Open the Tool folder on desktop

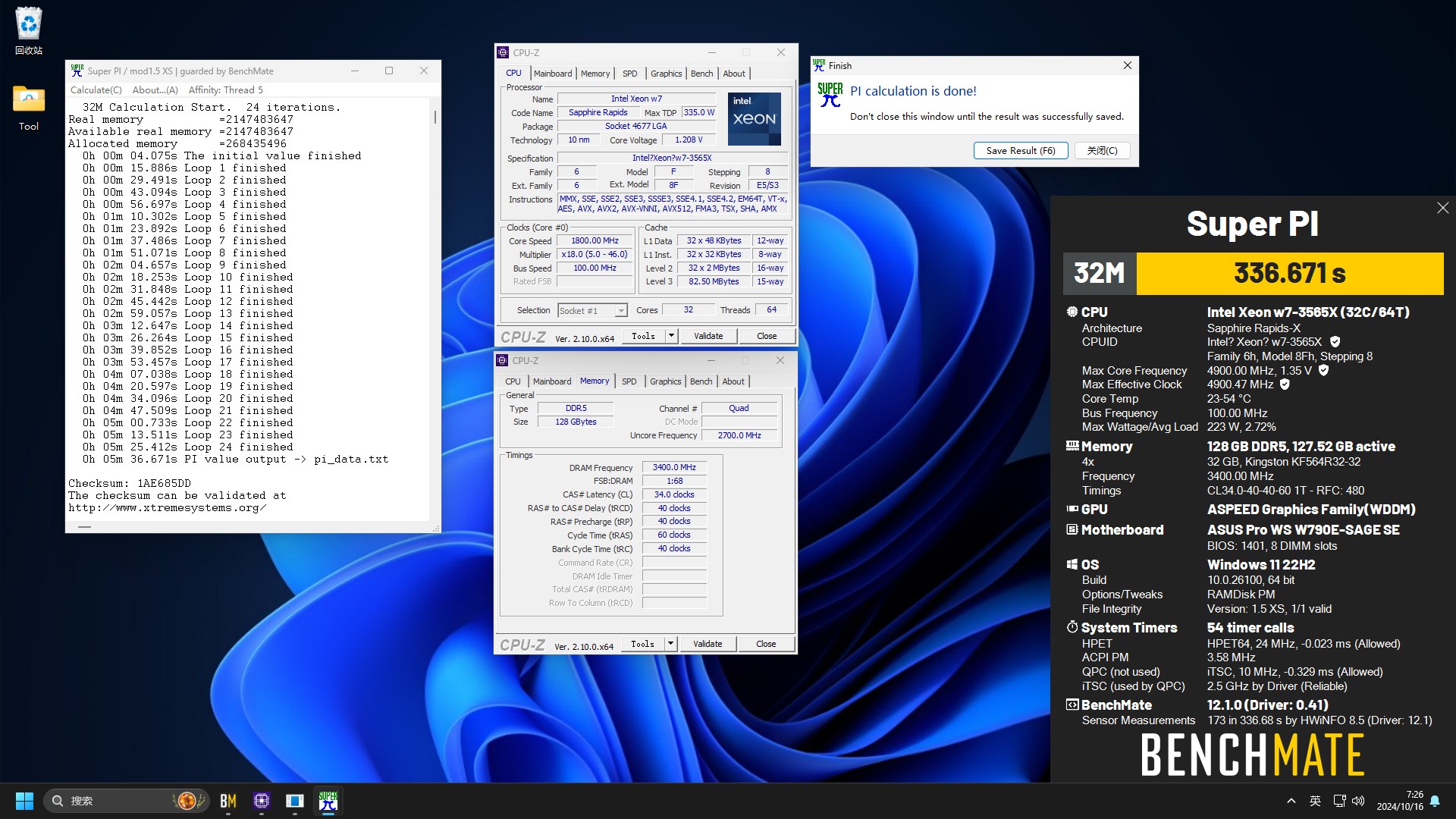point(28,108)
